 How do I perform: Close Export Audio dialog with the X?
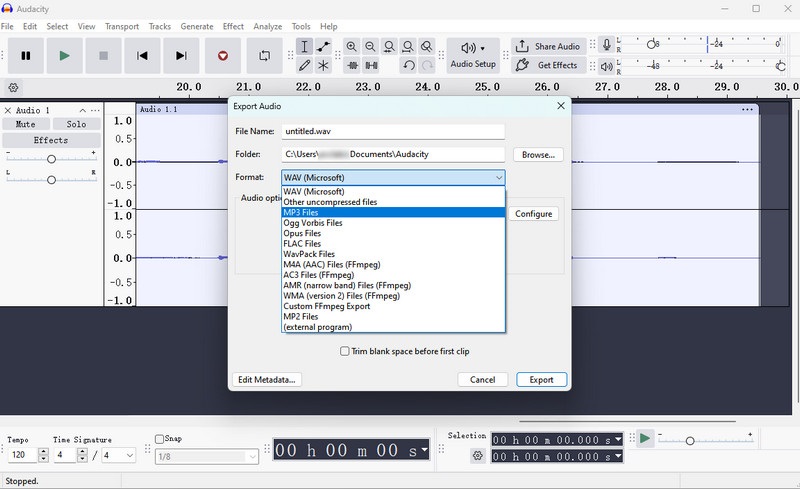pos(561,106)
